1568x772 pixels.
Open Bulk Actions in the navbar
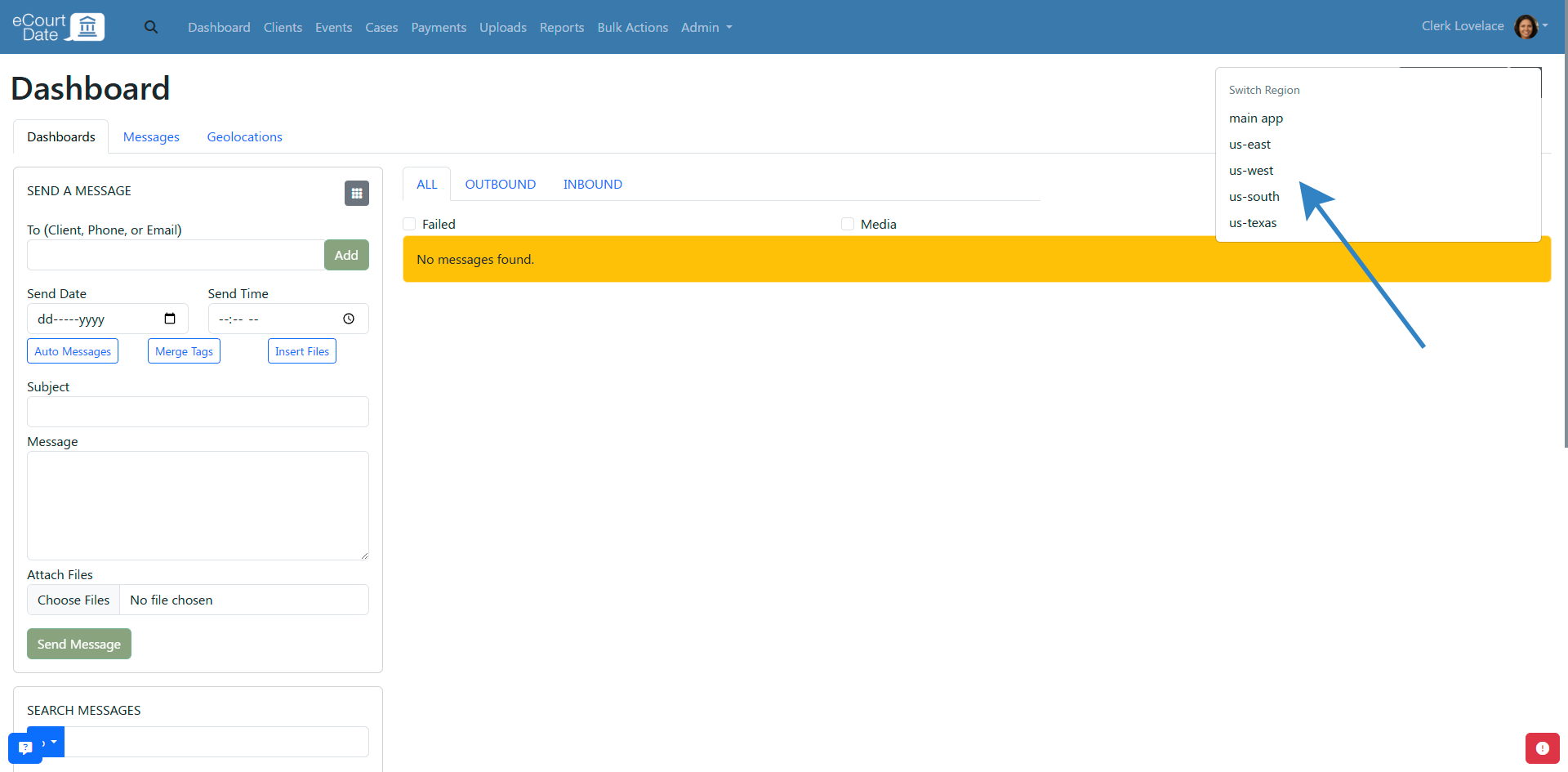point(632,27)
